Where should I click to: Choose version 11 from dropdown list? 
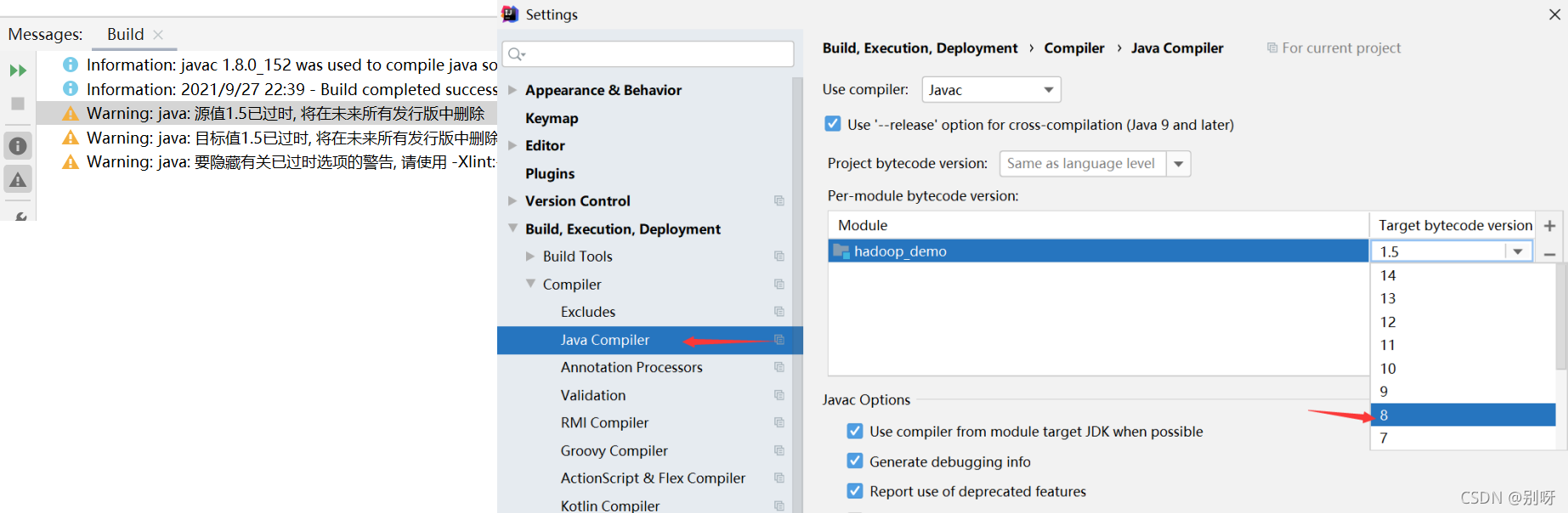tap(1463, 346)
